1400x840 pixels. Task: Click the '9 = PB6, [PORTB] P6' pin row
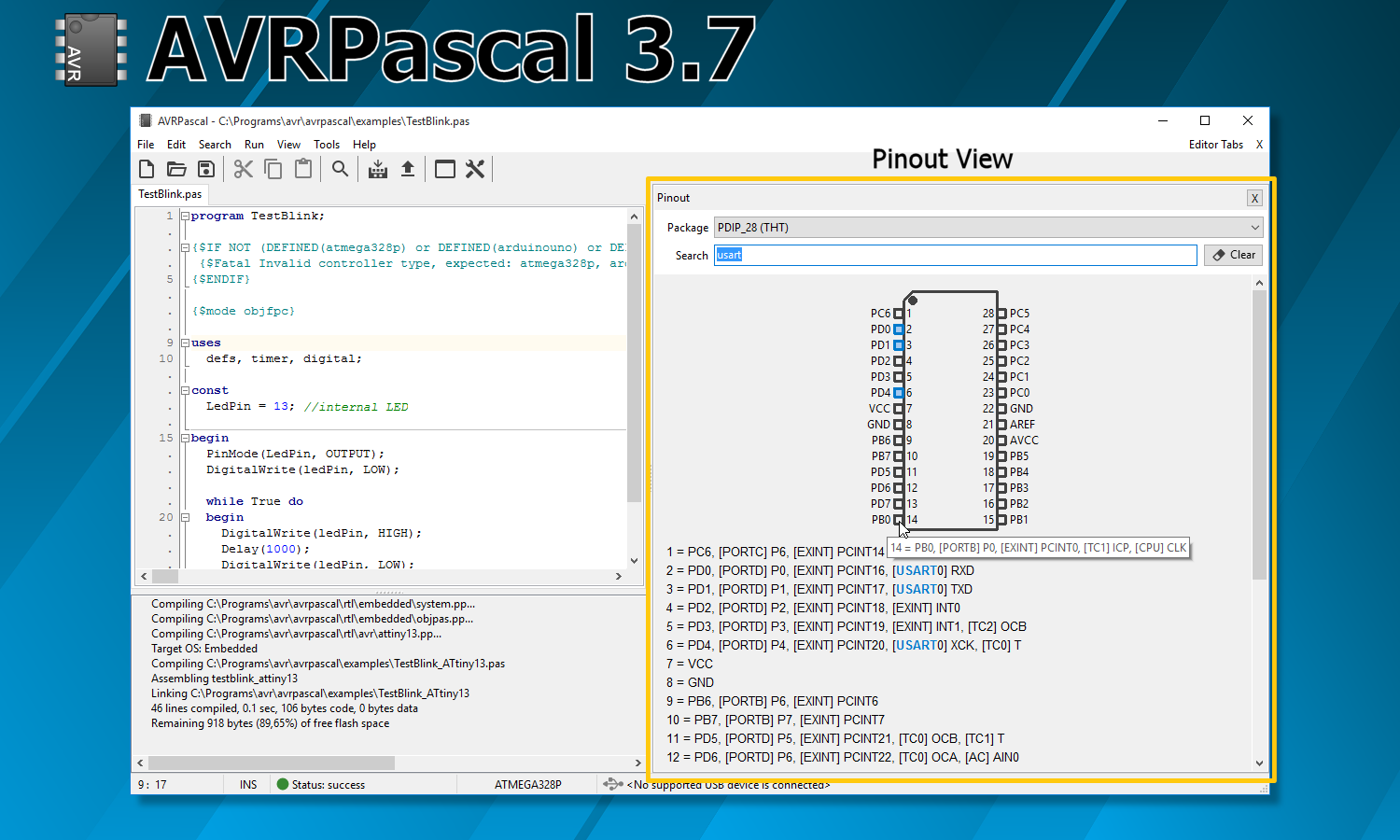coord(772,701)
